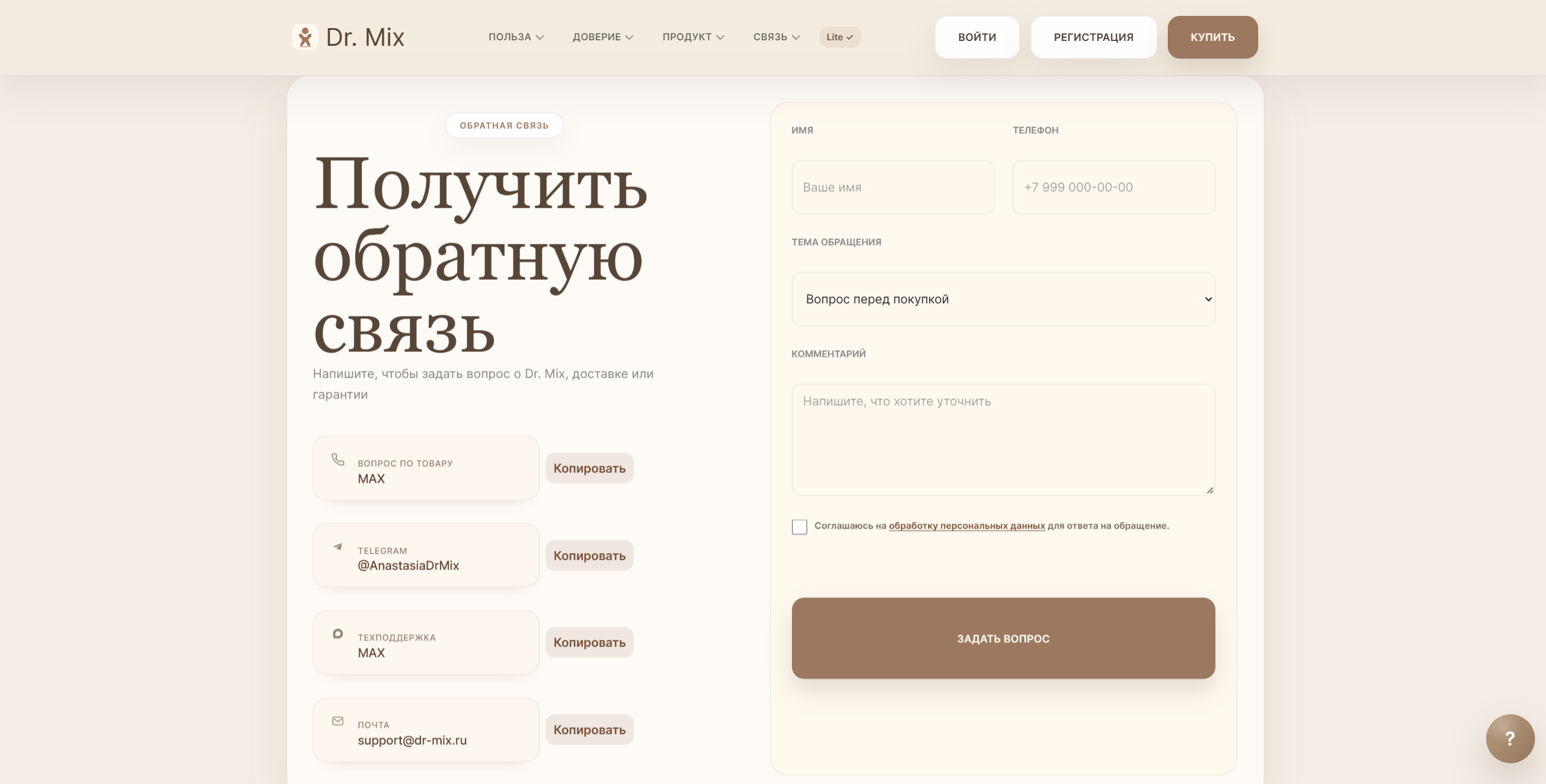Expand the Польза navigation menu
1546x784 pixels.
(516, 37)
